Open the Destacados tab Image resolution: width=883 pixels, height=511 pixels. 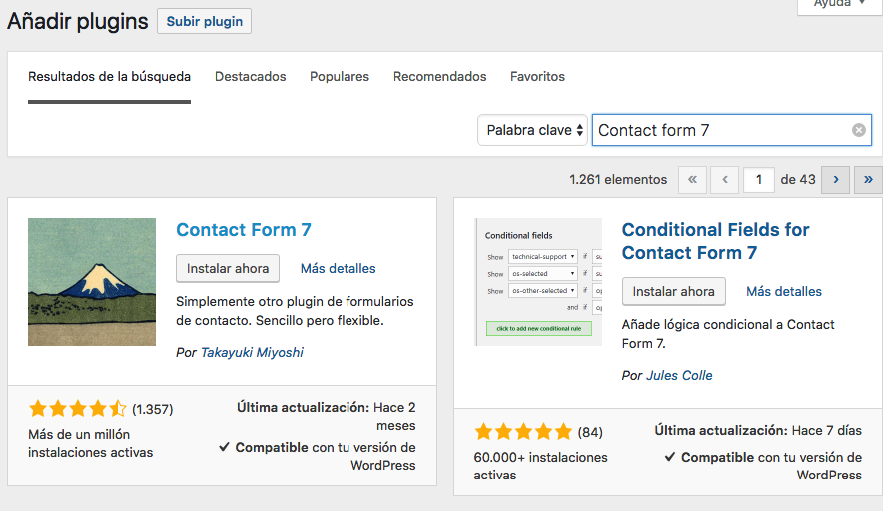251,77
